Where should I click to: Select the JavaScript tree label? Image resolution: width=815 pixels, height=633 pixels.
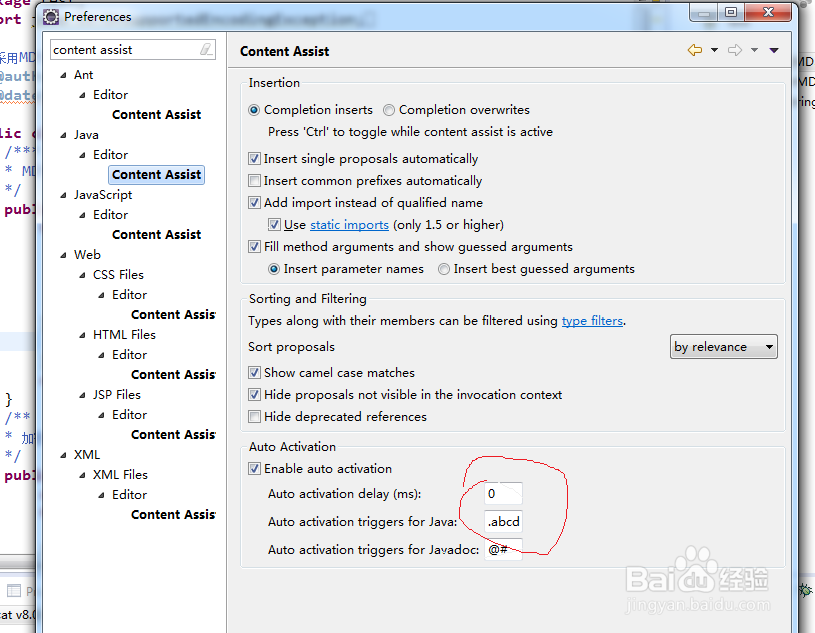[103, 195]
